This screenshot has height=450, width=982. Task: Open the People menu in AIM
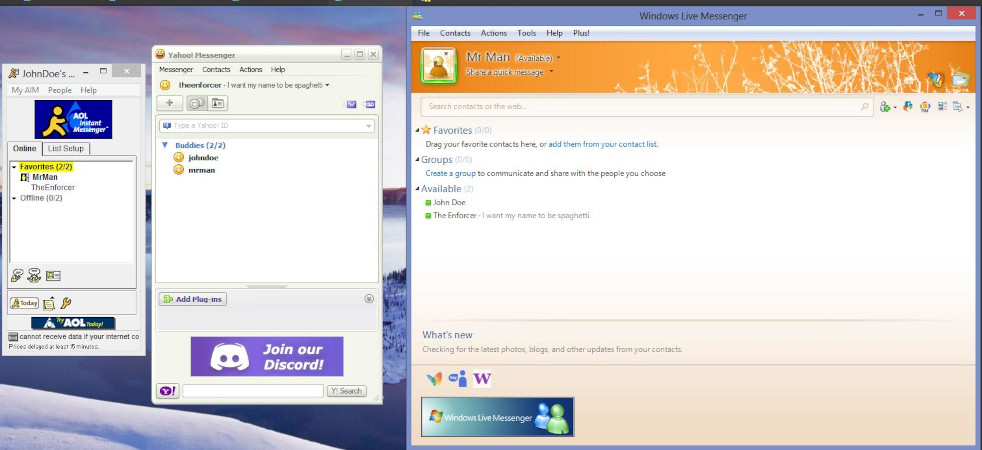pyautogui.click(x=60, y=90)
